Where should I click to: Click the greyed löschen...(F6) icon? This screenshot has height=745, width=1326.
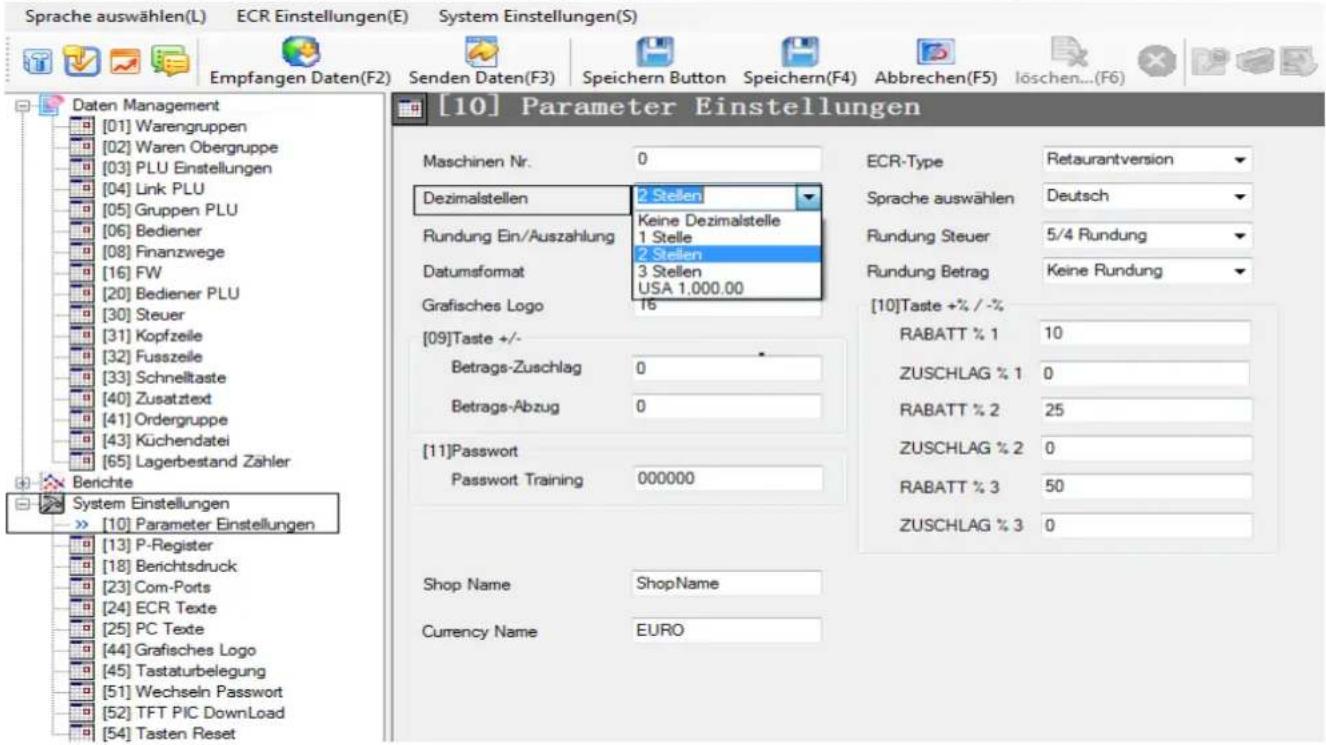pyautogui.click(x=1068, y=53)
